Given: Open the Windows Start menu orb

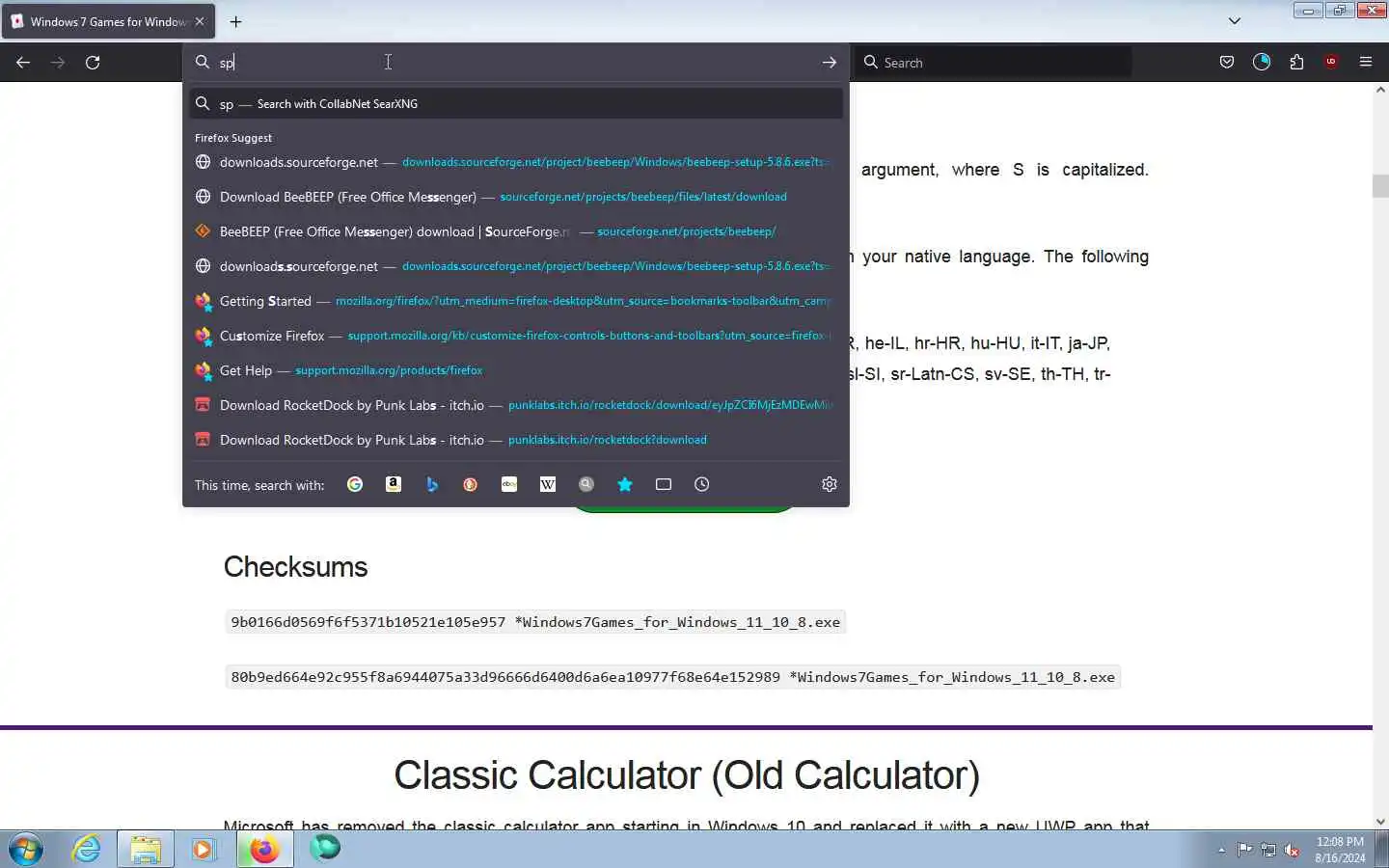Looking at the screenshot, I should [26, 850].
